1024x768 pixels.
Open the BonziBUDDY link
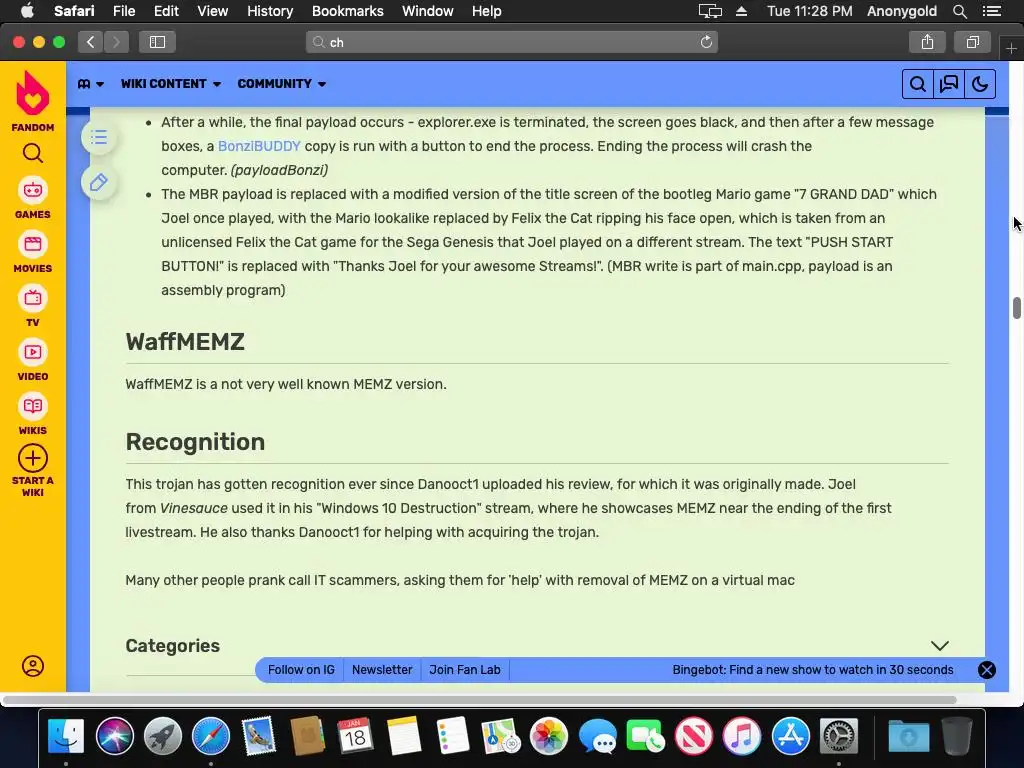click(259, 146)
